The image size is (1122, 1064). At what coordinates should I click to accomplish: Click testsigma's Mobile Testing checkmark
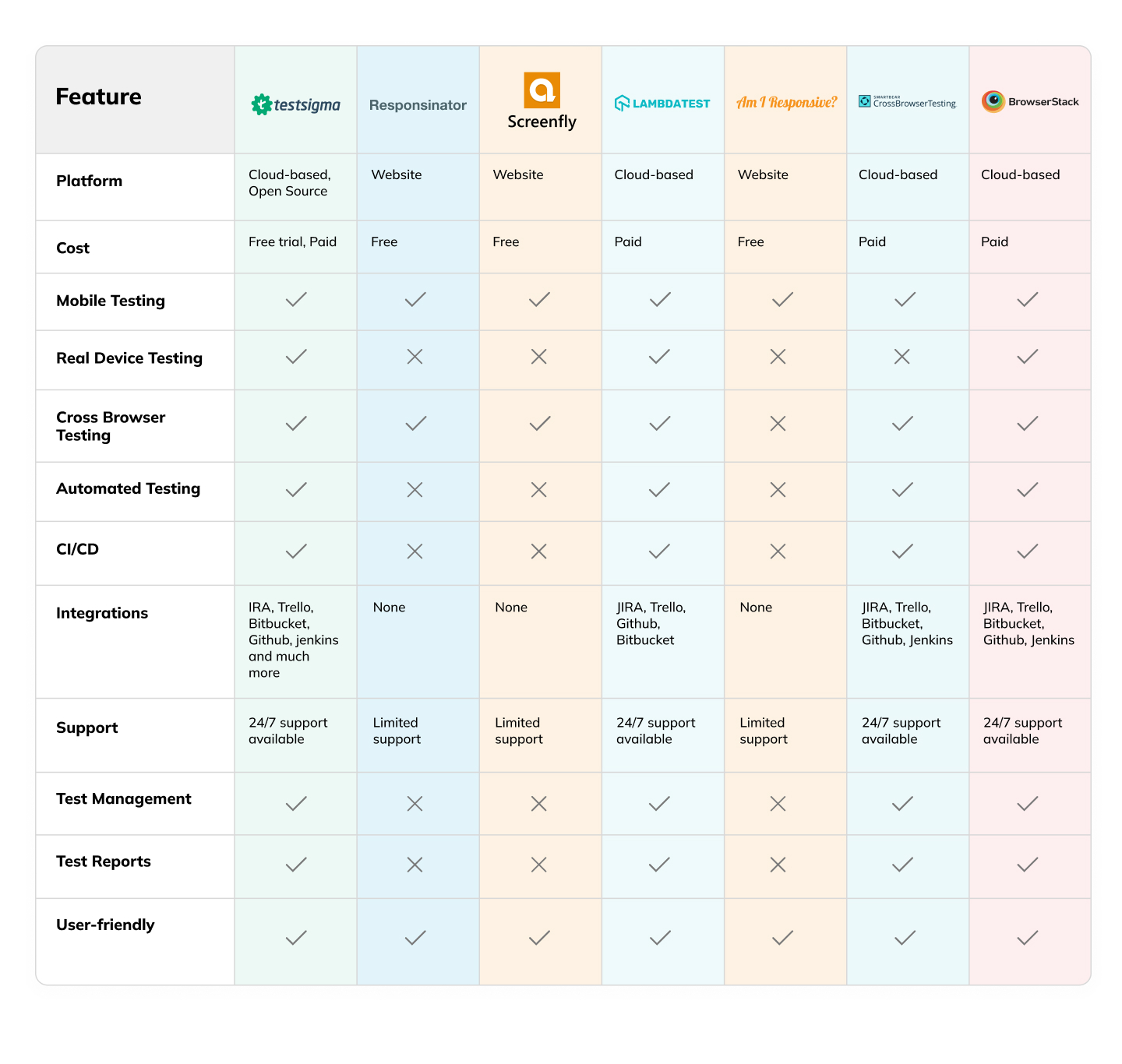[x=296, y=299]
